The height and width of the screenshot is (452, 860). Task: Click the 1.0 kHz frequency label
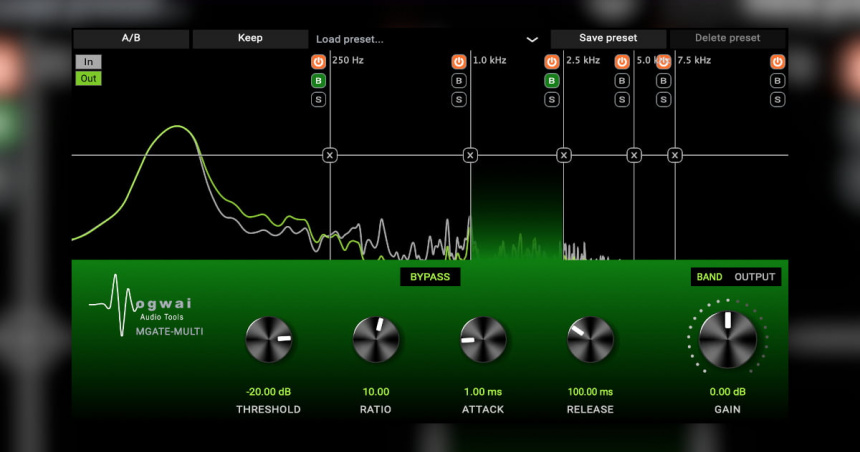click(490, 60)
